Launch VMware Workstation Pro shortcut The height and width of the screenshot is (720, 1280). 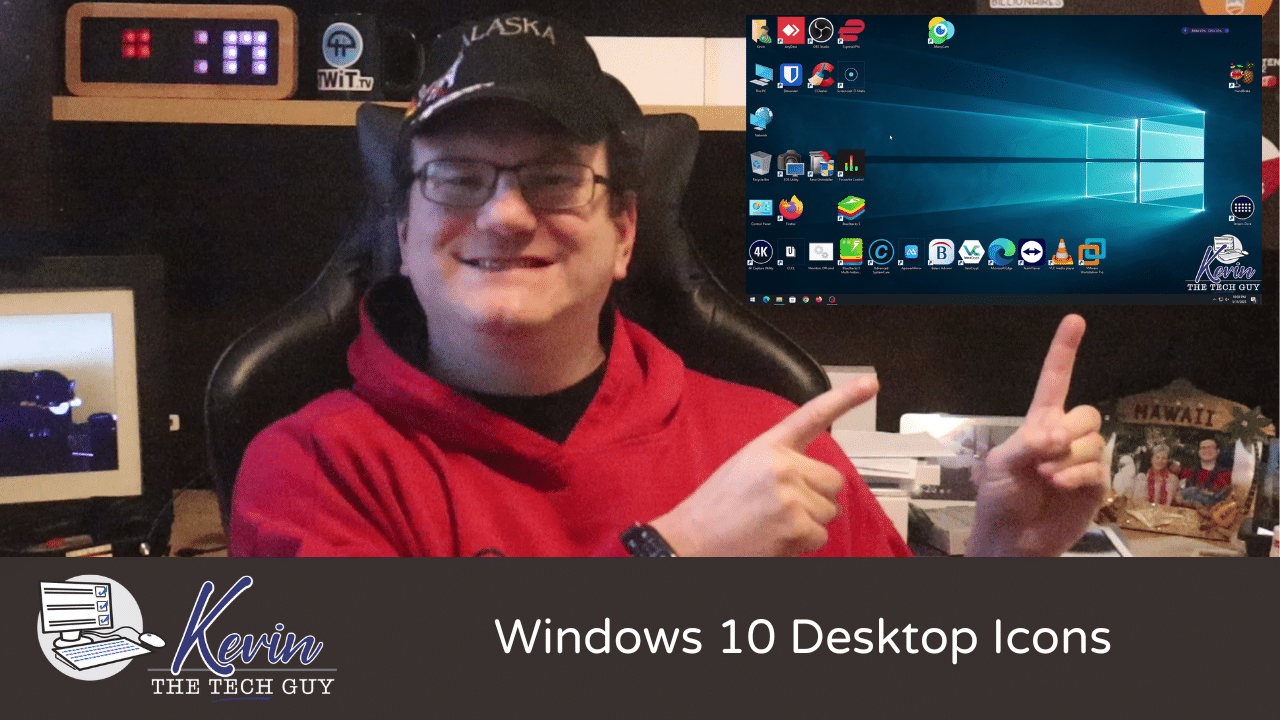coord(1093,254)
